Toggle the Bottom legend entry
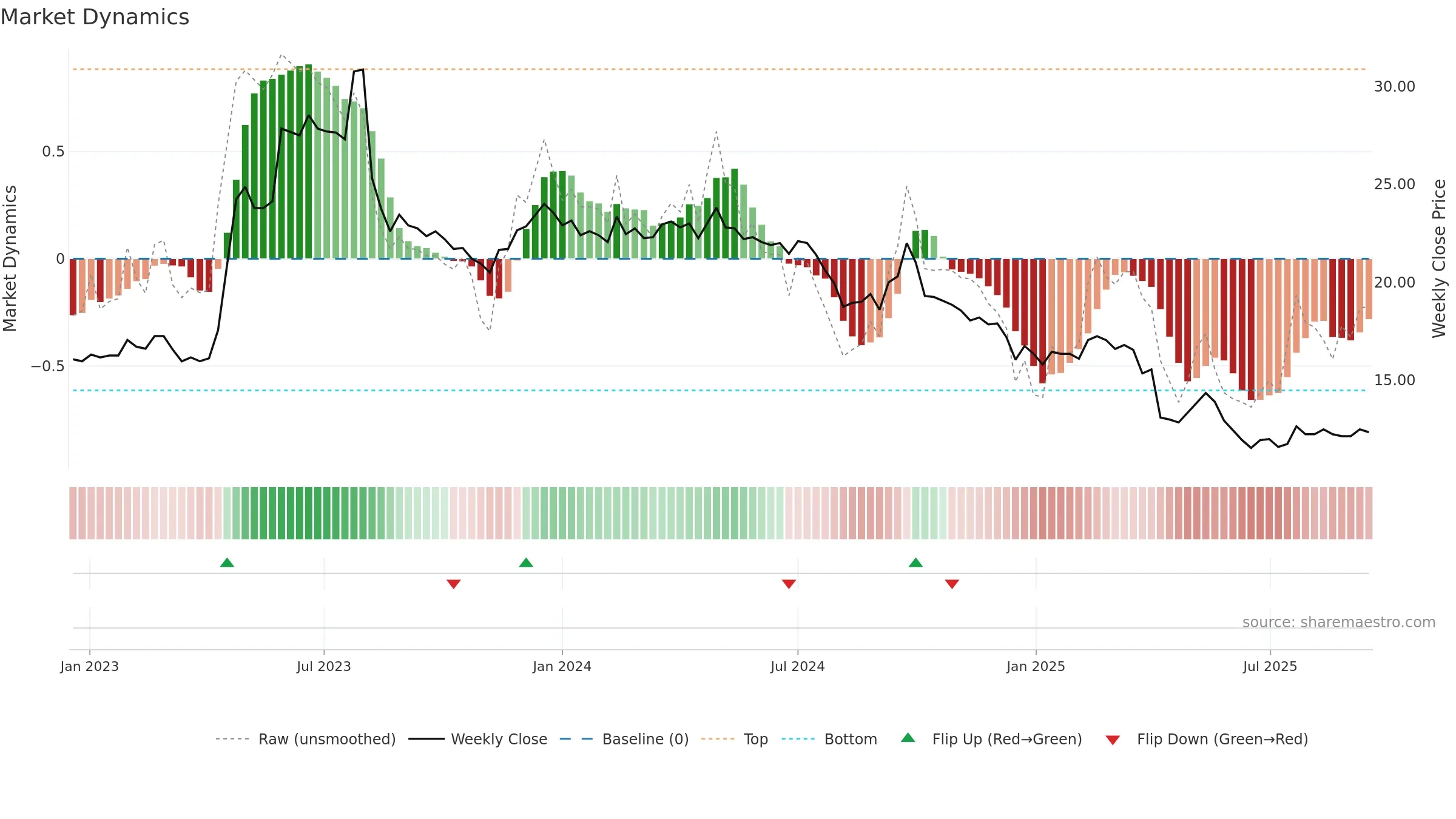This screenshot has width=1456, height=819. coord(829,739)
